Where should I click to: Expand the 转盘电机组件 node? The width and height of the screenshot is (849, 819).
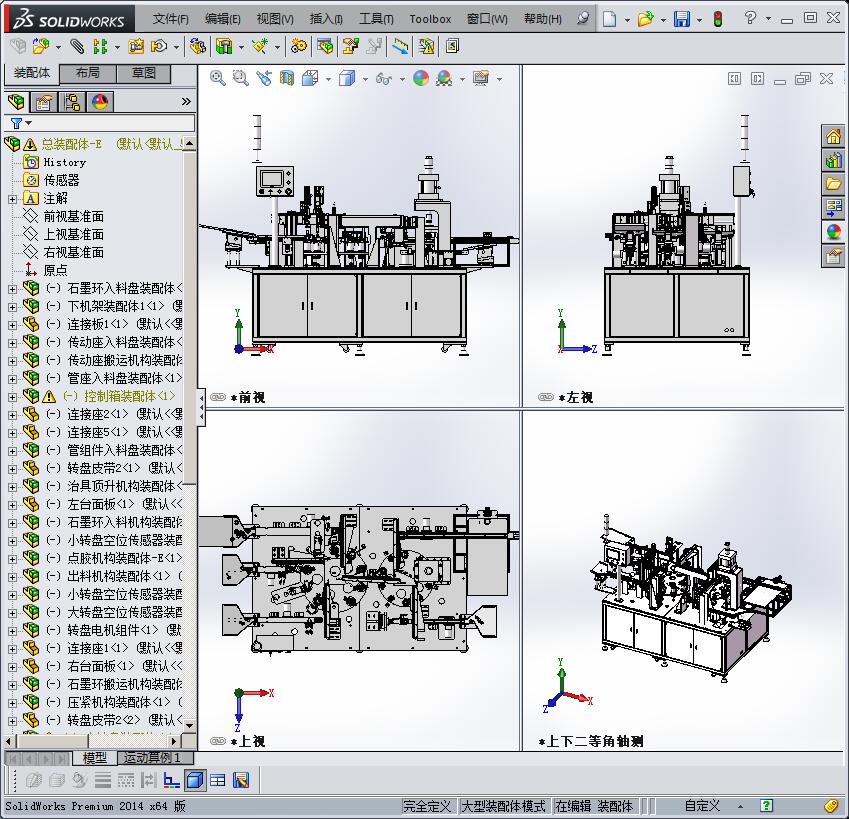pyautogui.click(x=12, y=631)
